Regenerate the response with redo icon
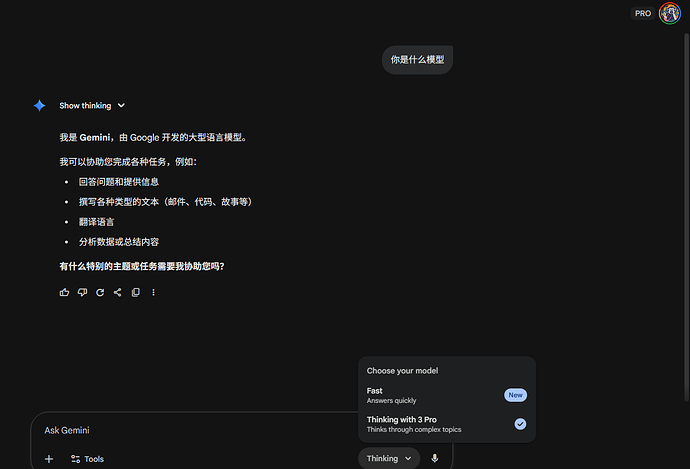This screenshot has width=690, height=469. pos(100,292)
